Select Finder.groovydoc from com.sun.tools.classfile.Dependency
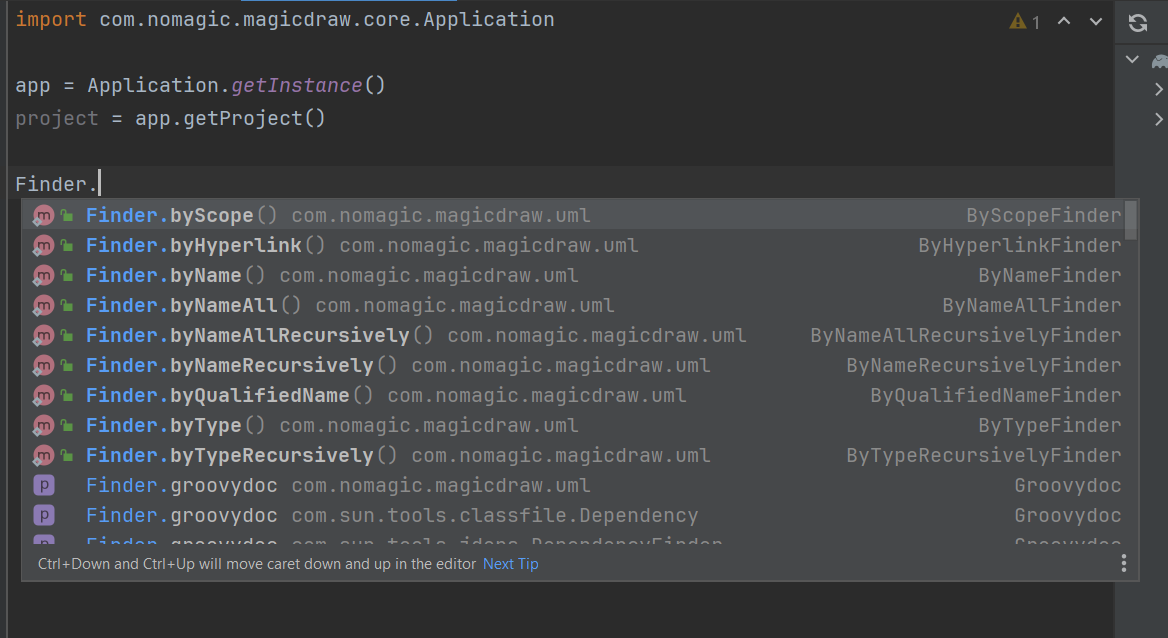 571,516
